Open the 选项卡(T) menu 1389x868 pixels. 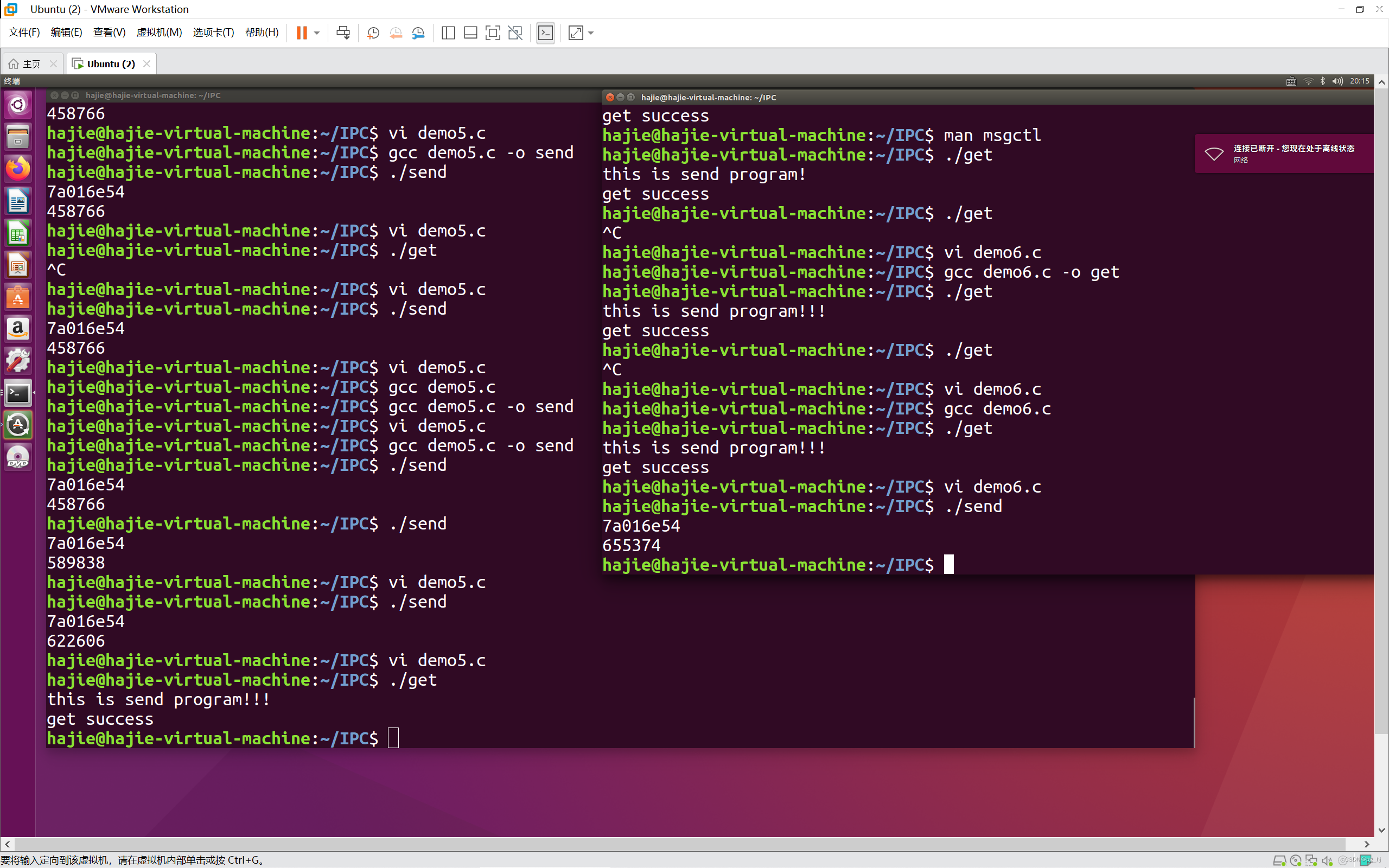point(214,32)
